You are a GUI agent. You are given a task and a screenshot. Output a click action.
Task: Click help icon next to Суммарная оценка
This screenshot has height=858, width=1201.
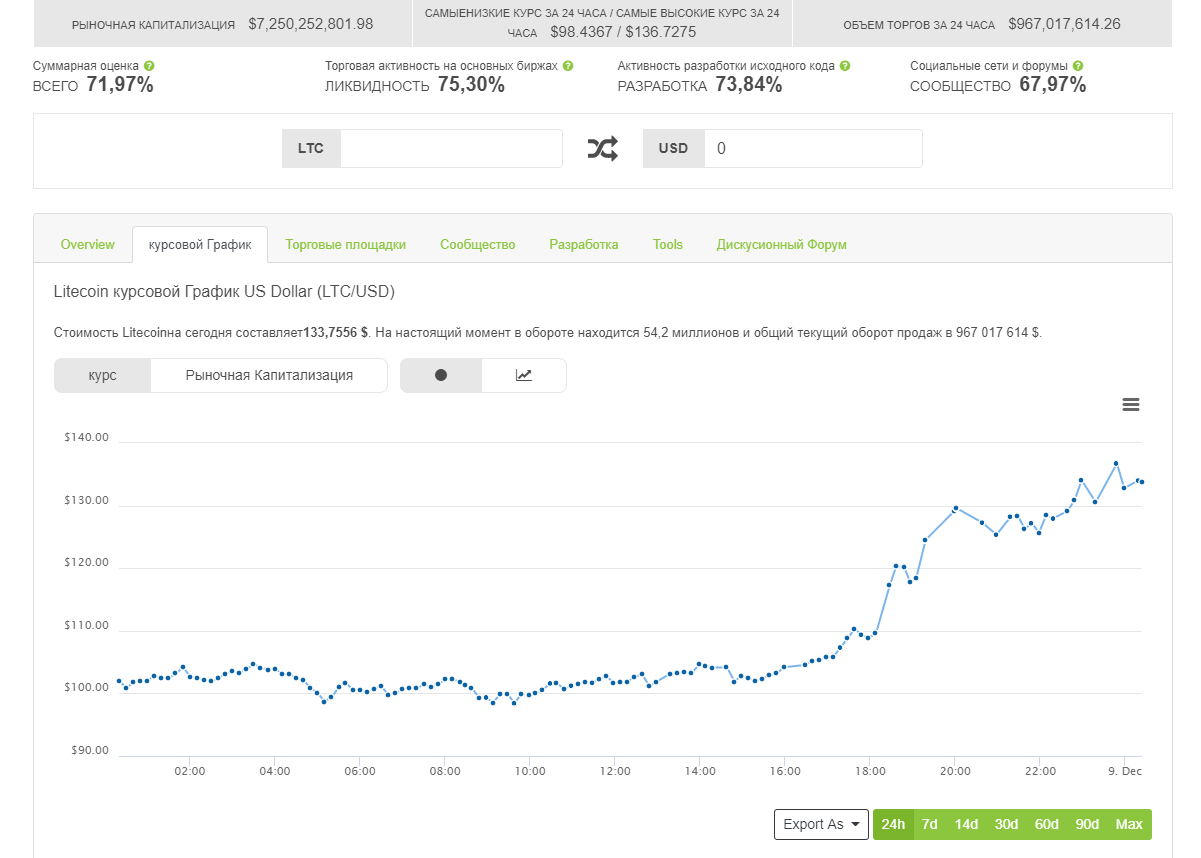[149, 66]
